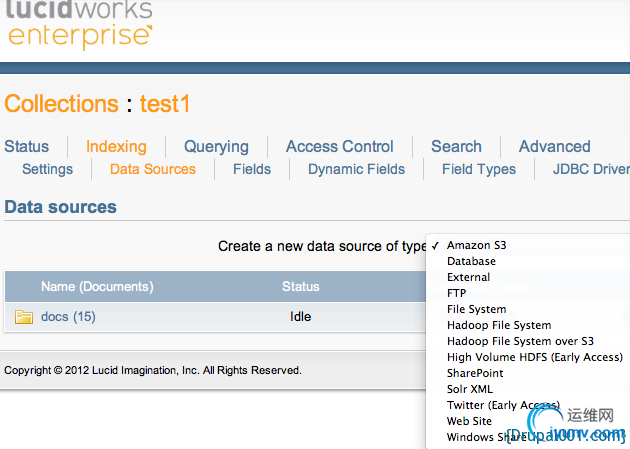Viewport: 630px width, 449px height.
Task: Choose the SharePoint option
Action: point(475,373)
